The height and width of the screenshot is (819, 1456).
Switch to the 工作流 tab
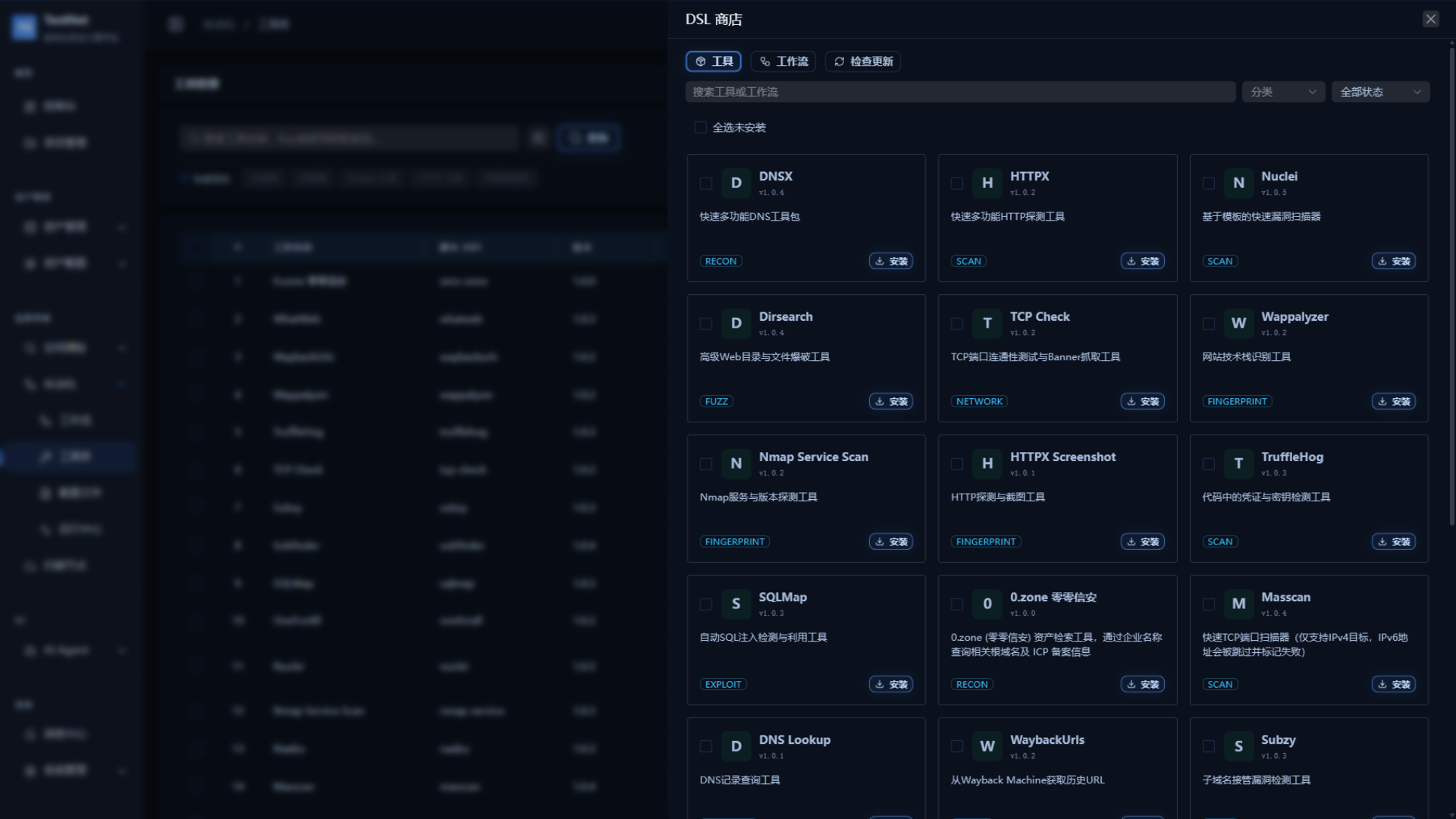(x=783, y=61)
